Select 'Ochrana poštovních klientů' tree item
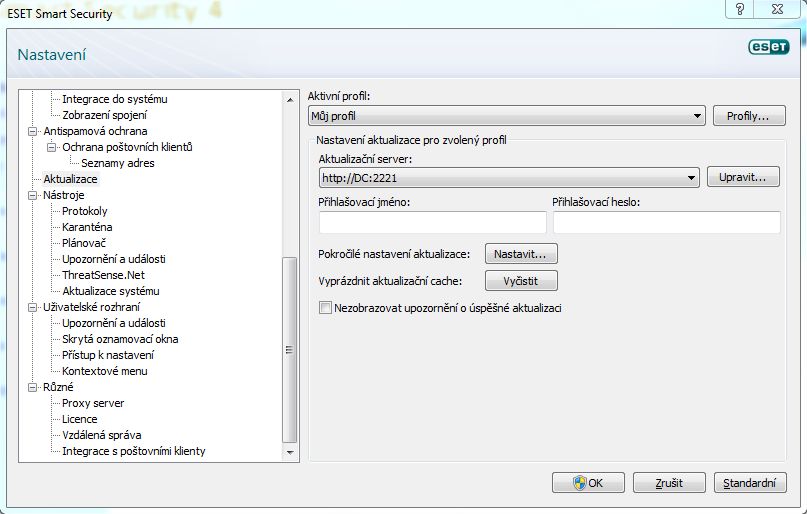The width and height of the screenshot is (807, 514). [x=127, y=147]
